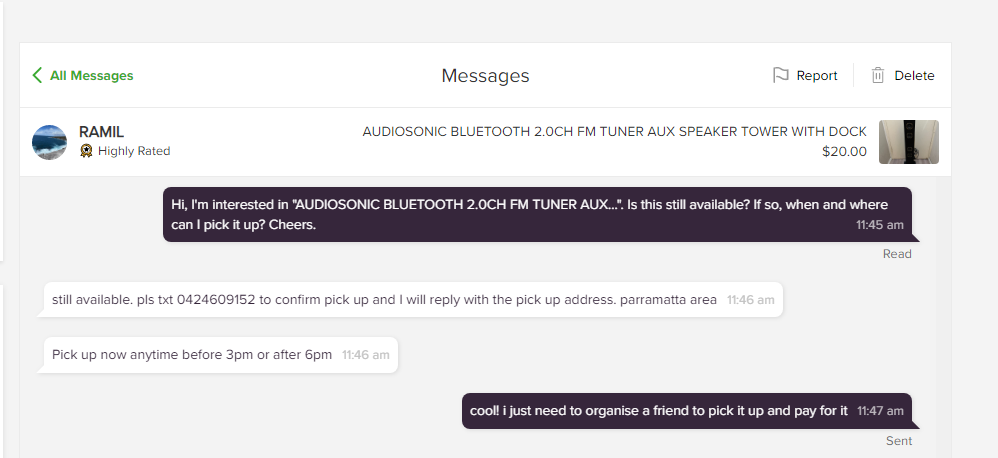Click the back chevron beside All Messages
The width and height of the screenshot is (998, 458).
coord(37,75)
